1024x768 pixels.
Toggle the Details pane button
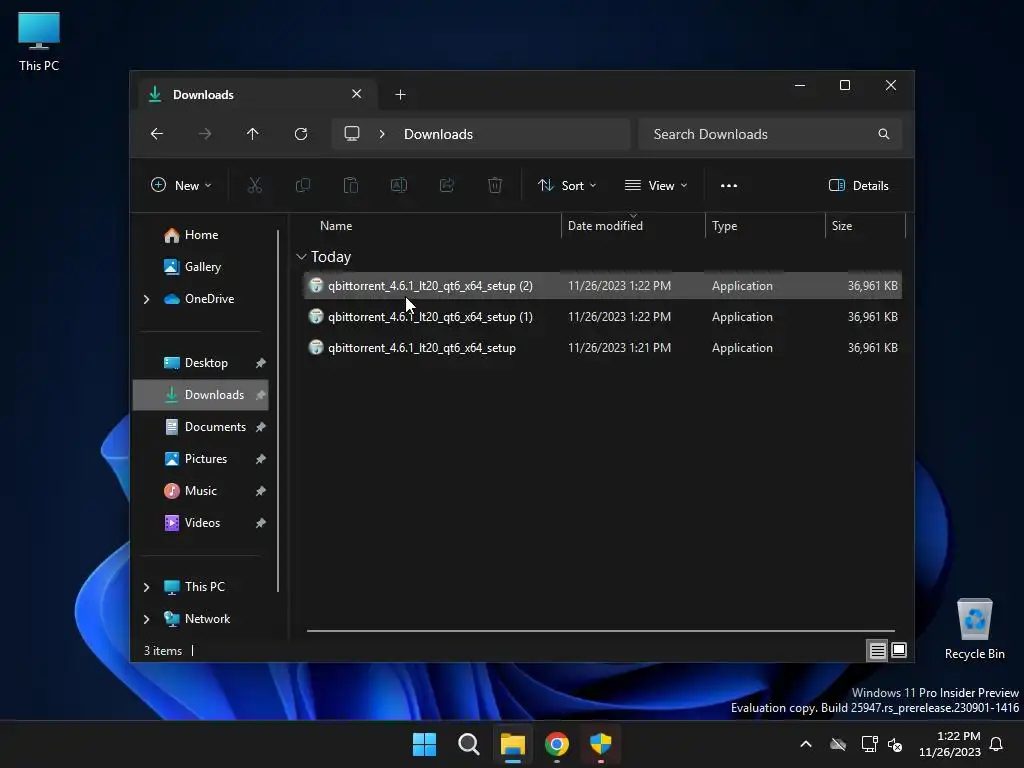click(x=858, y=185)
